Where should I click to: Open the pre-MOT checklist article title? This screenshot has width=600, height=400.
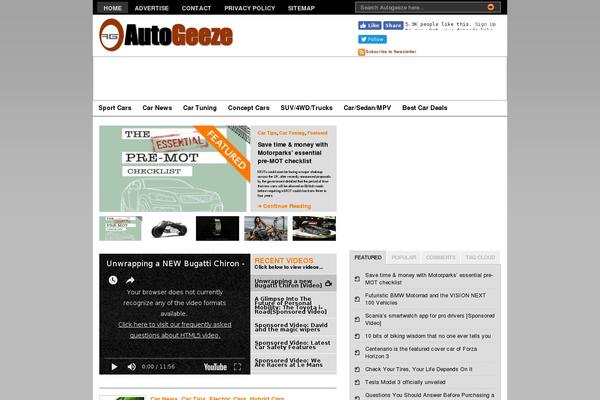[x=293, y=153]
